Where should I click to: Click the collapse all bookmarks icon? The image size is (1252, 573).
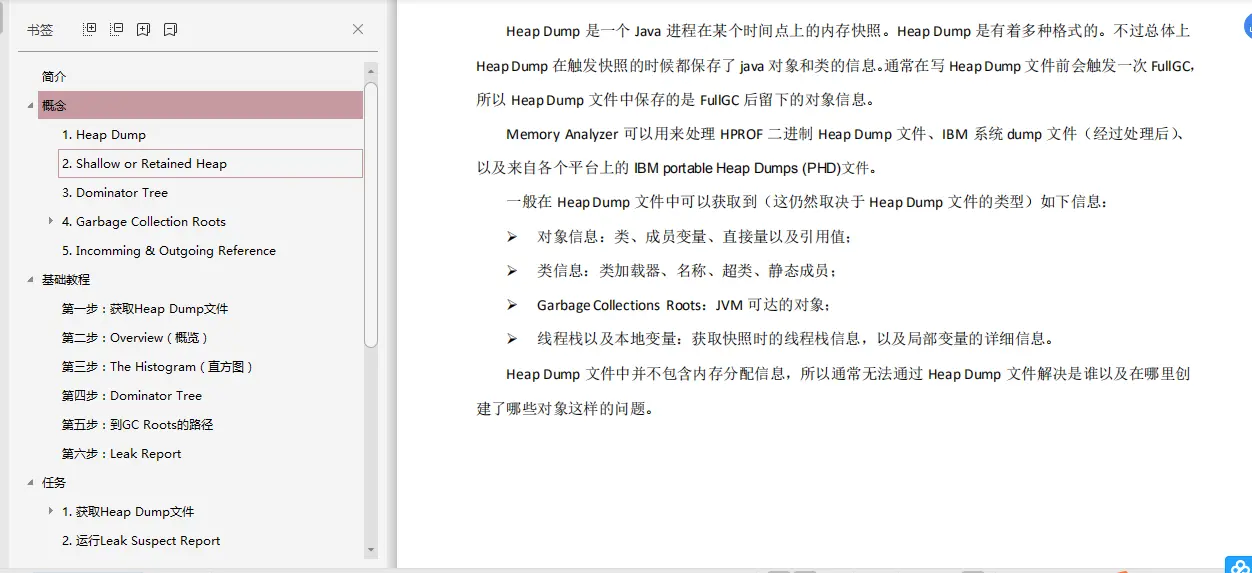(117, 30)
